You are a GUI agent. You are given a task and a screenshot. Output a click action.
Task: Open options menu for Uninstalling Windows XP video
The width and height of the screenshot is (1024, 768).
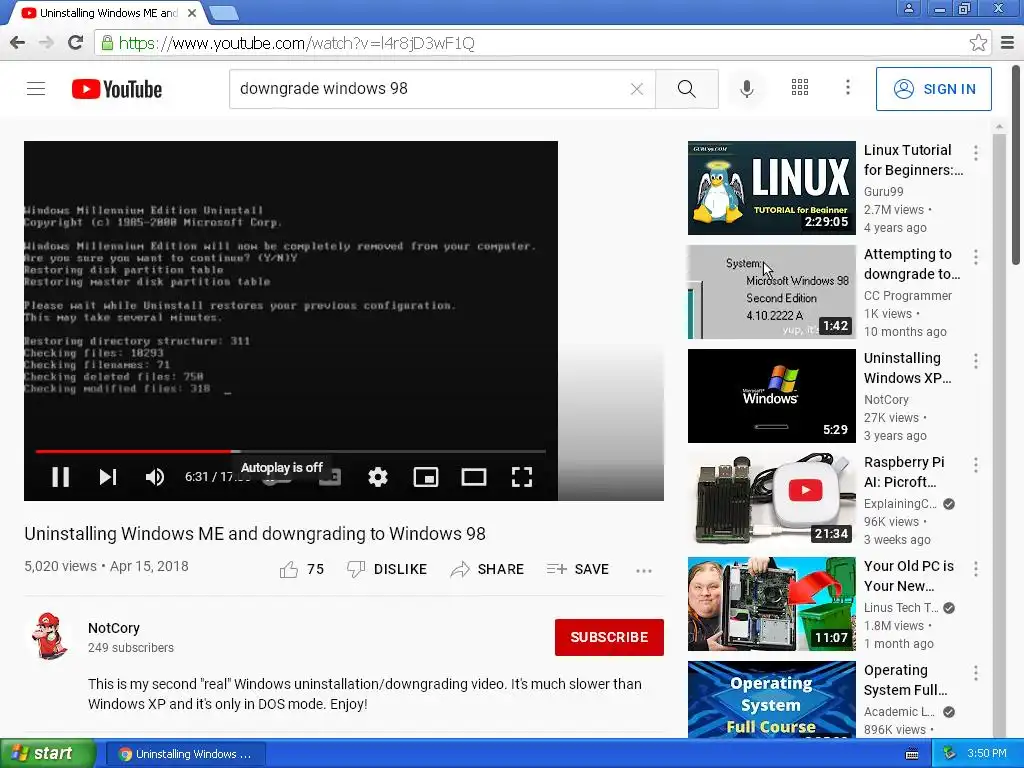tap(976, 360)
